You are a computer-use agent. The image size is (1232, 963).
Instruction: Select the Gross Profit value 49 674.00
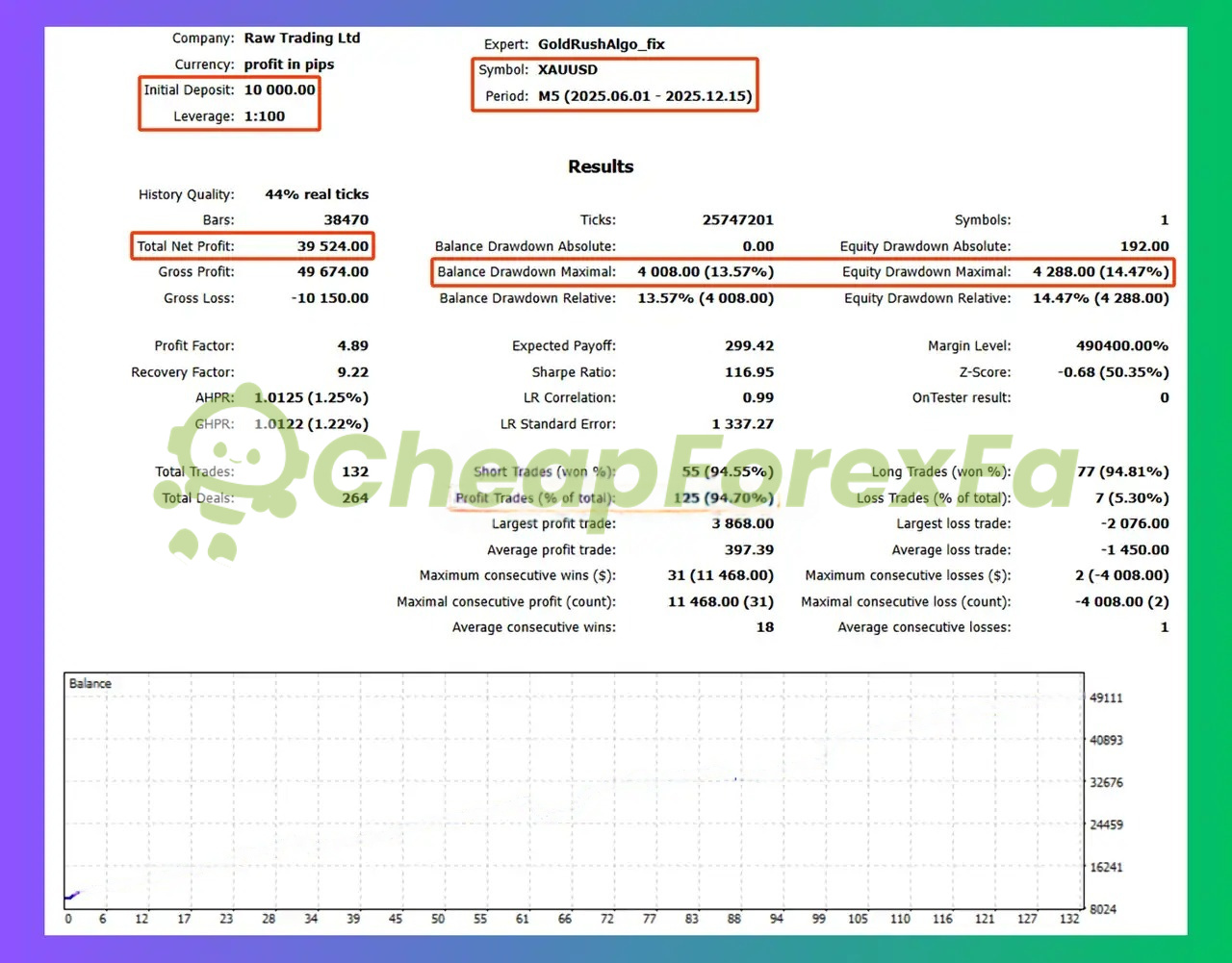point(333,272)
